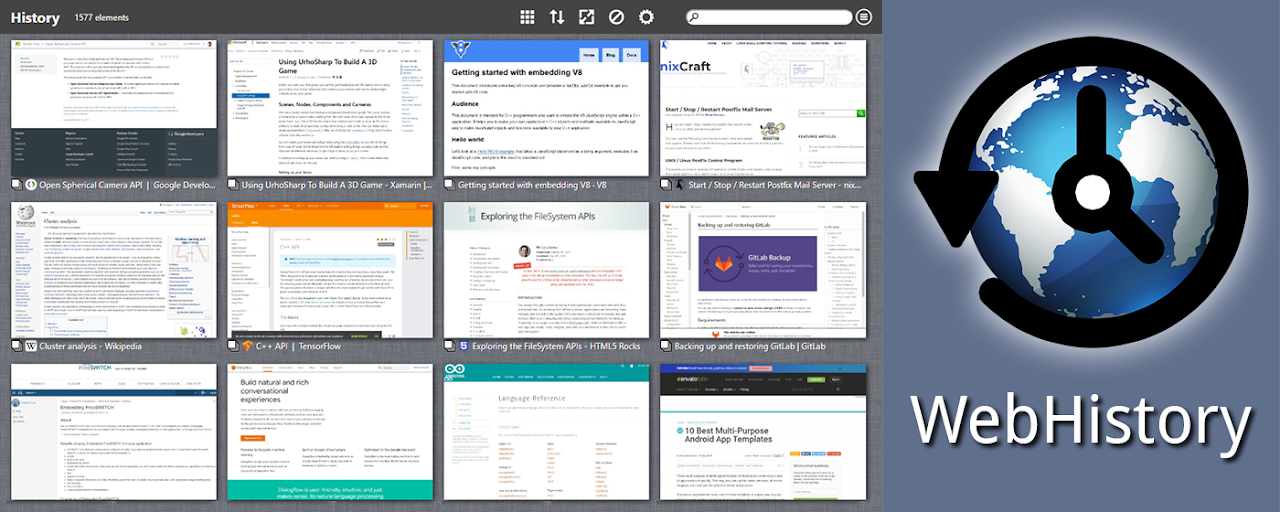Open the Dialogflow conversational experiences thumbnail
This screenshot has width=1280, height=512.
point(330,432)
